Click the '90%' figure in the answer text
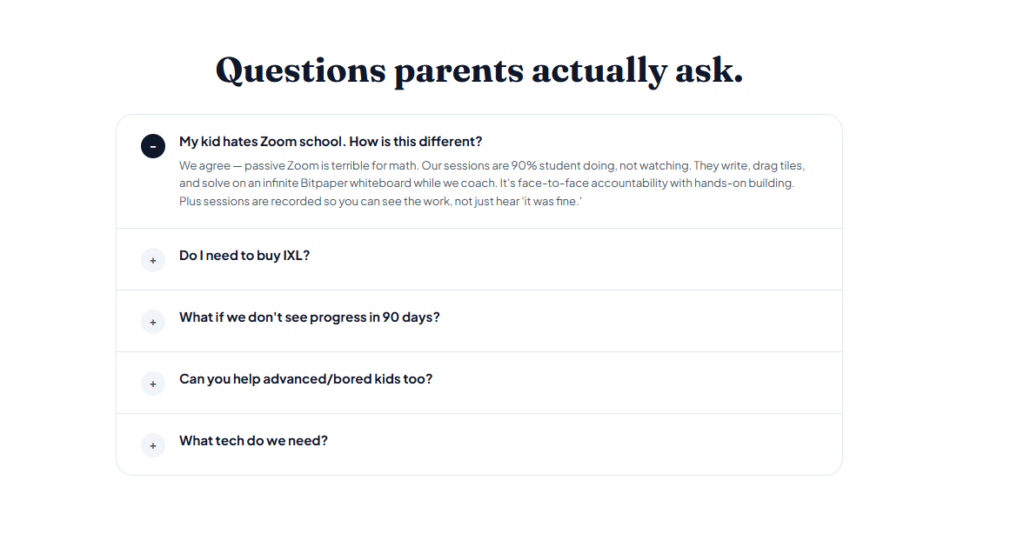The image size is (1024, 534). click(523, 166)
